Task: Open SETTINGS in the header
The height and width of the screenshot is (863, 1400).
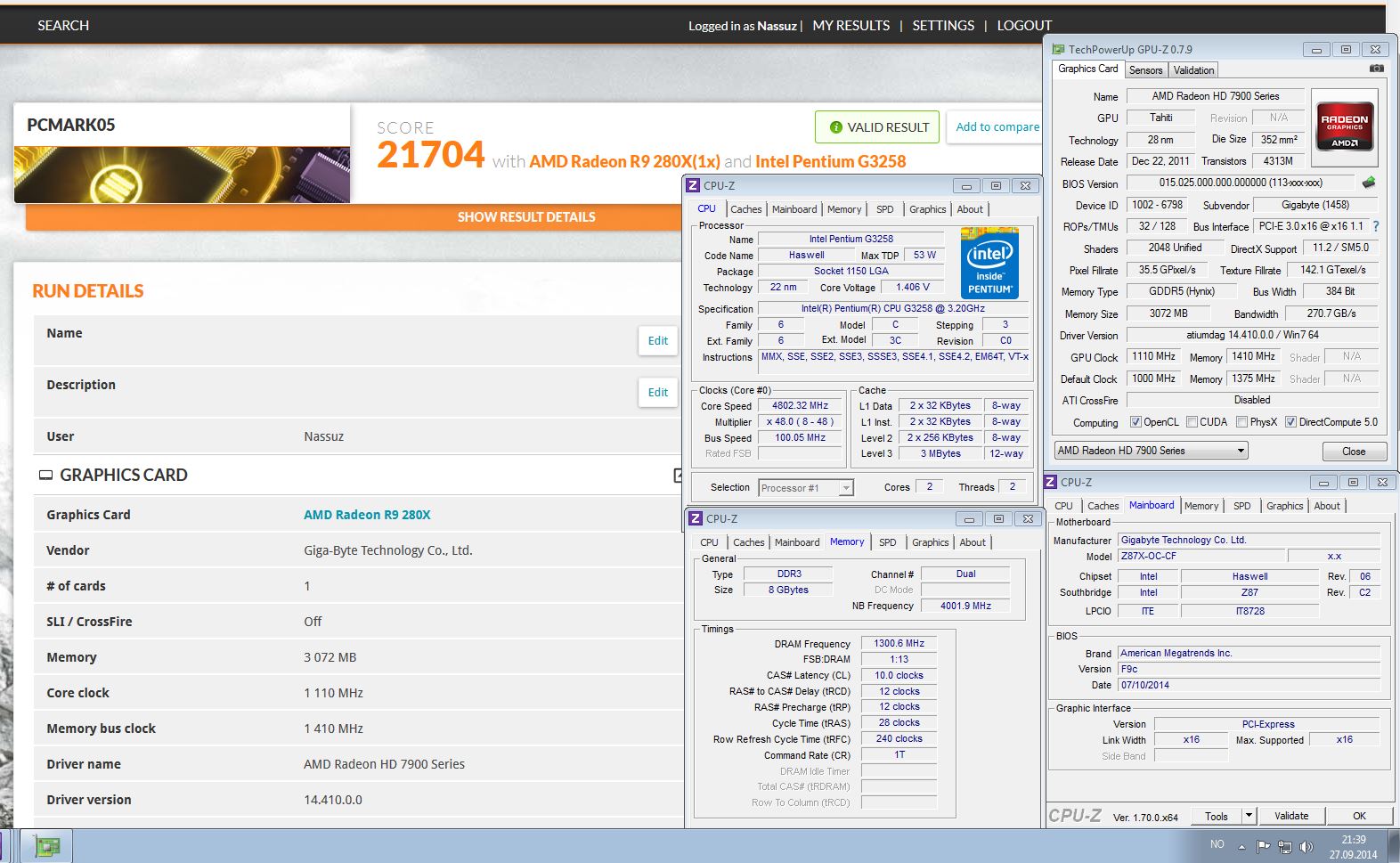Action: coord(943,25)
